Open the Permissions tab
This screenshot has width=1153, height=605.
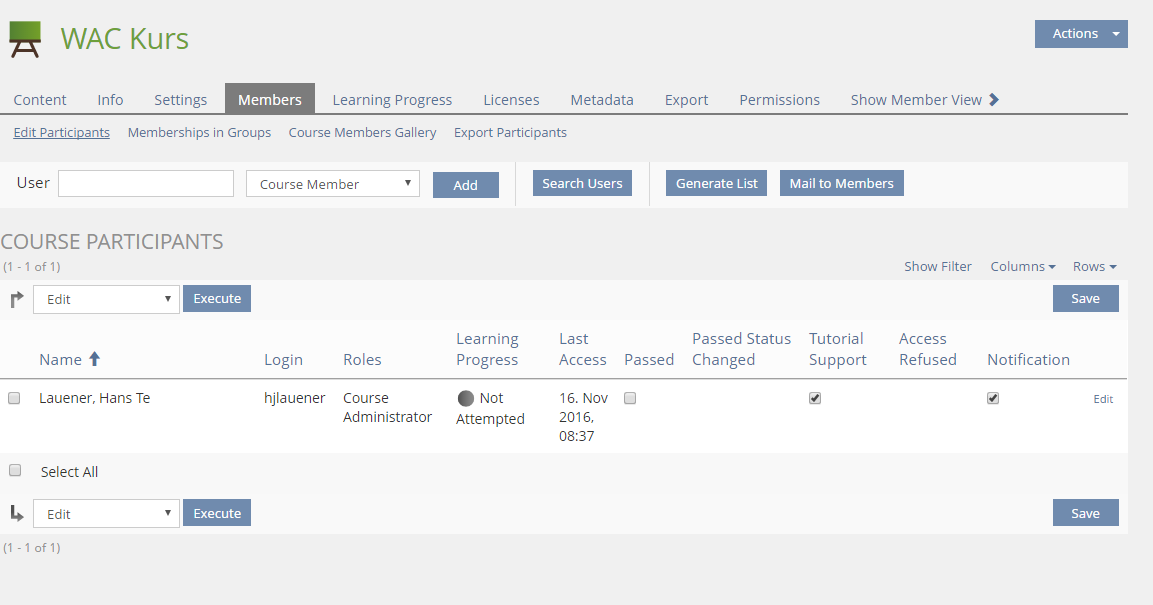pos(779,99)
